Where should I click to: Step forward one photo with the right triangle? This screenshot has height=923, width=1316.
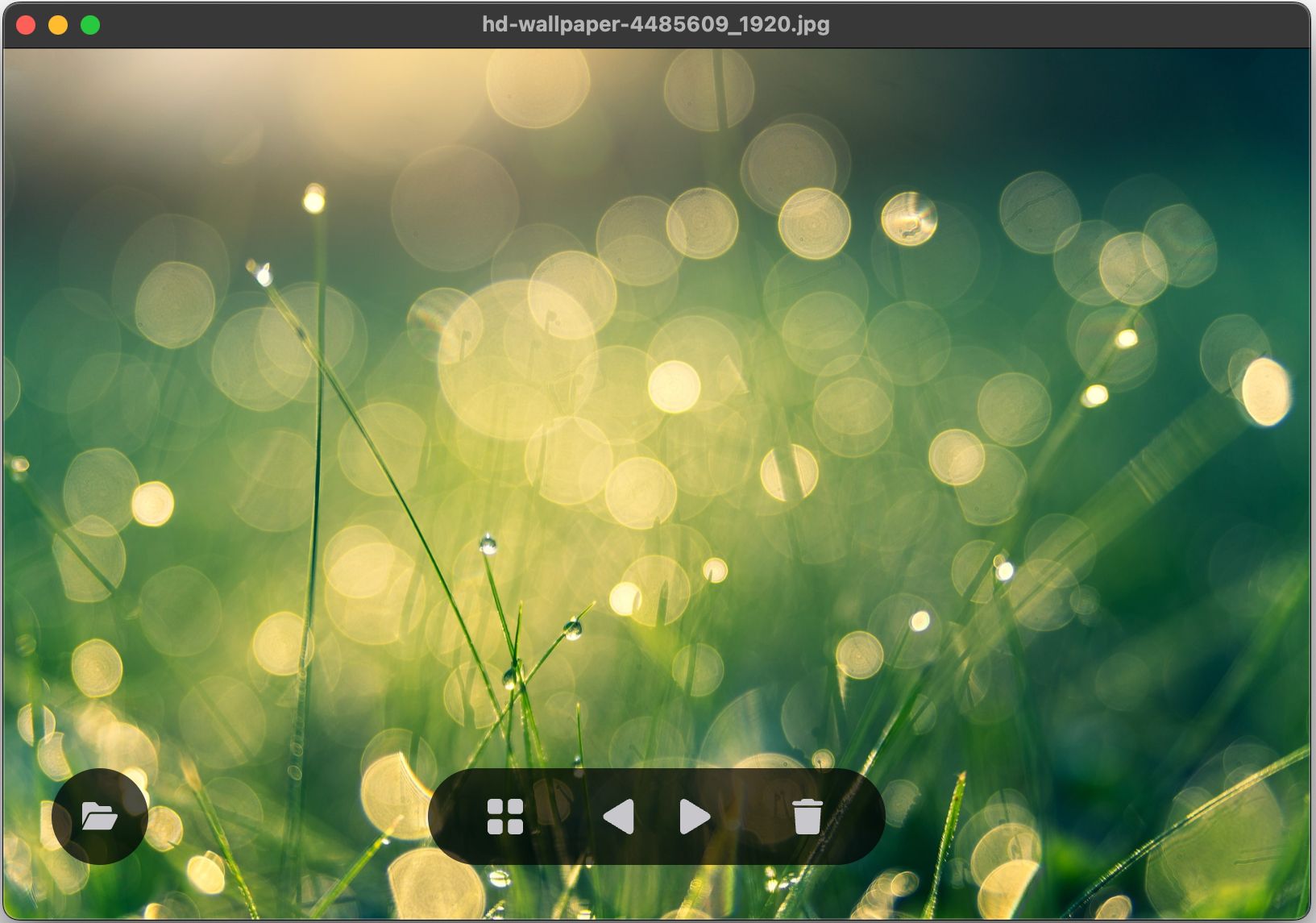(x=693, y=817)
